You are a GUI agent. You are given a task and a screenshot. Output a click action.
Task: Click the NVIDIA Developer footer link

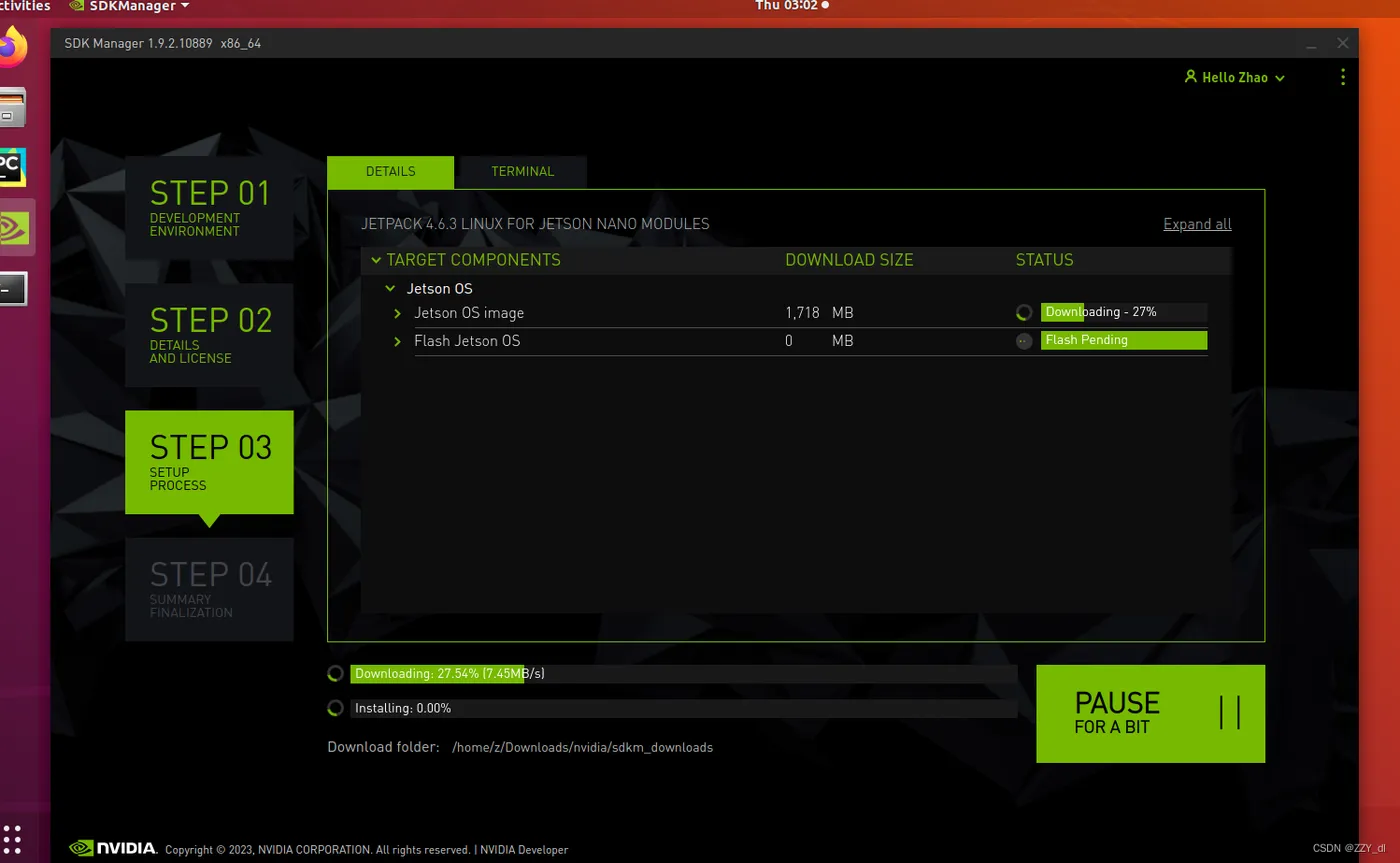523,850
